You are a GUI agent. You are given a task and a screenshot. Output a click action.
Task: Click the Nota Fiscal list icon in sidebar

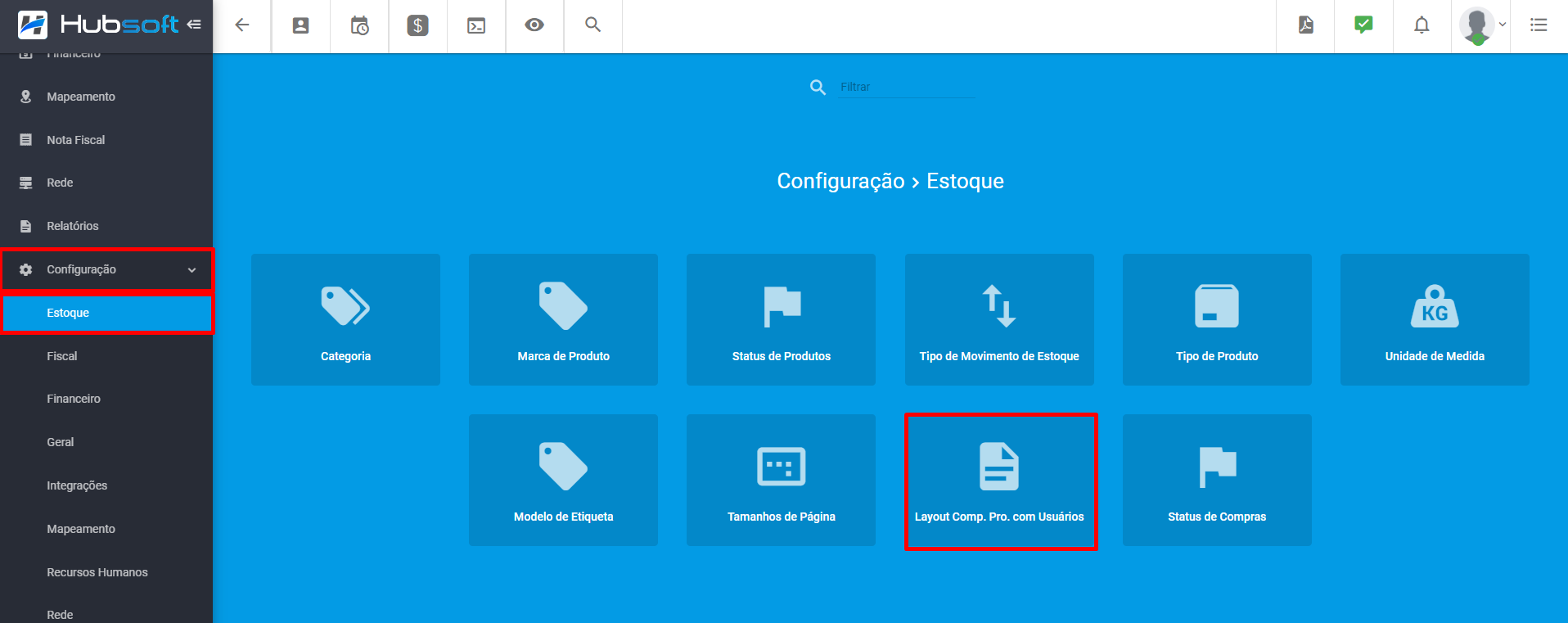[25, 140]
